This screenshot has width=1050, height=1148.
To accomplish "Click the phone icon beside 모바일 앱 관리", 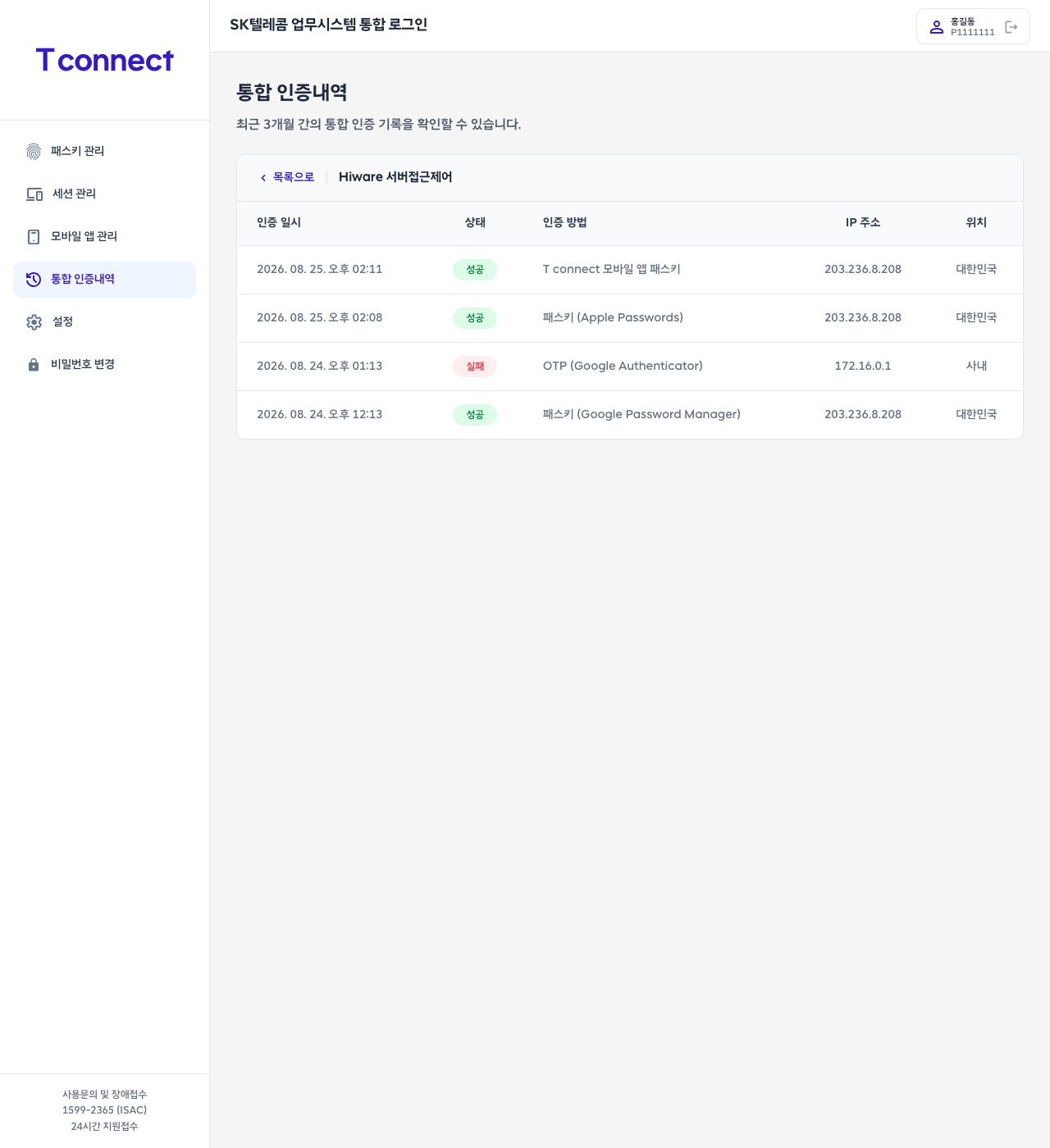I will pyautogui.click(x=34, y=237).
